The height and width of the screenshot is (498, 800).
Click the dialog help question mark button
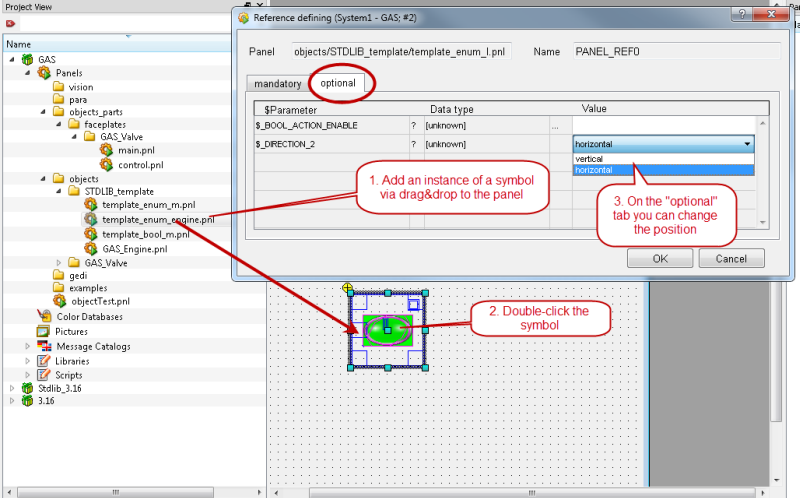[743, 16]
